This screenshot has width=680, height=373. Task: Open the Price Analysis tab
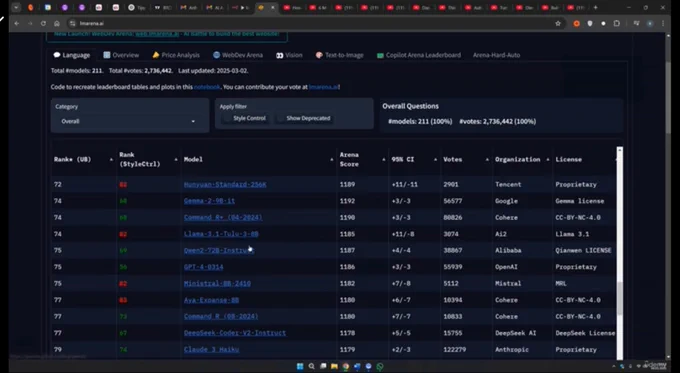pyautogui.click(x=176, y=55)
